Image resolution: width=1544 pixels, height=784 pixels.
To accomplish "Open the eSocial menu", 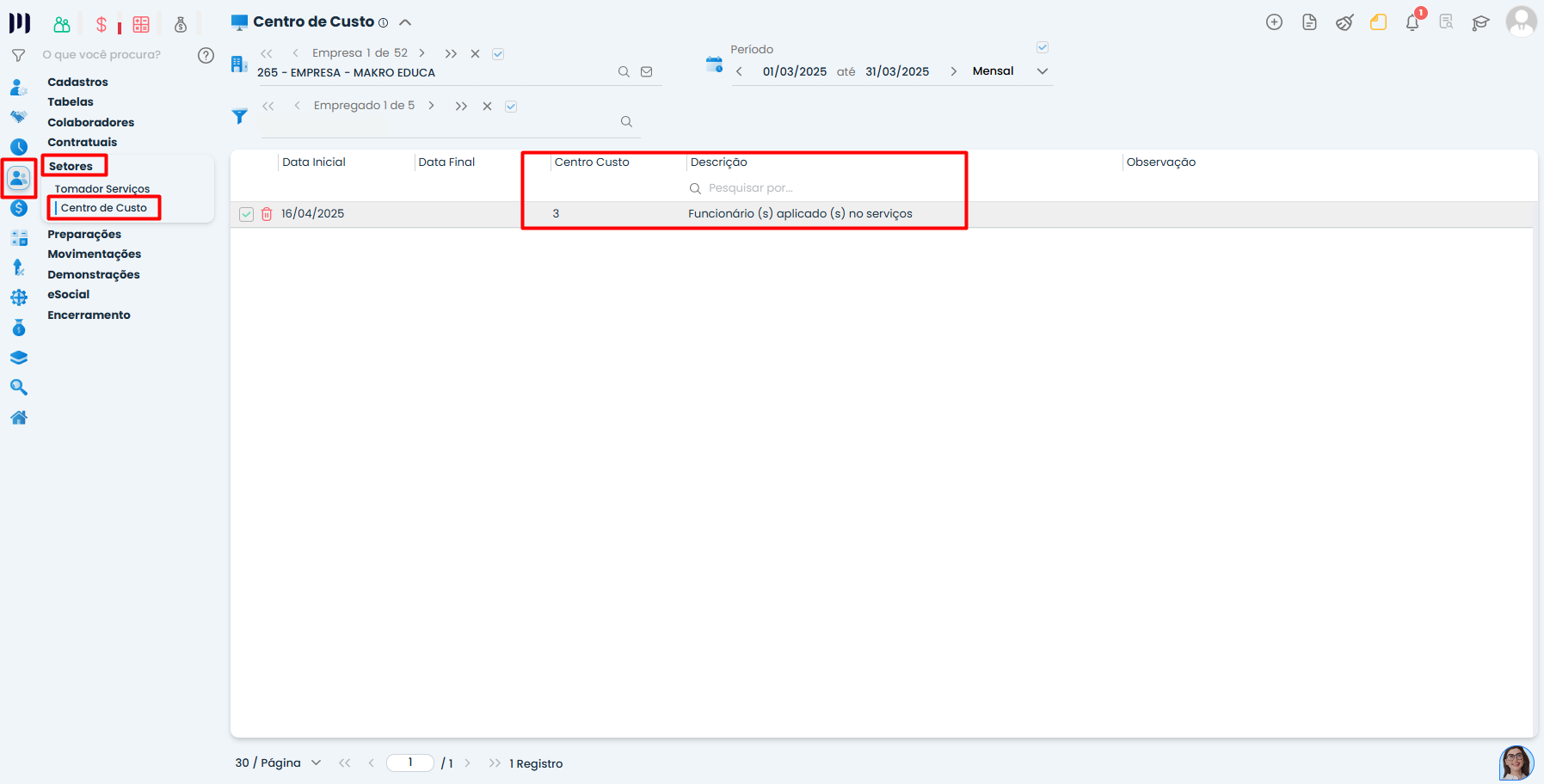I will (69, 295).
